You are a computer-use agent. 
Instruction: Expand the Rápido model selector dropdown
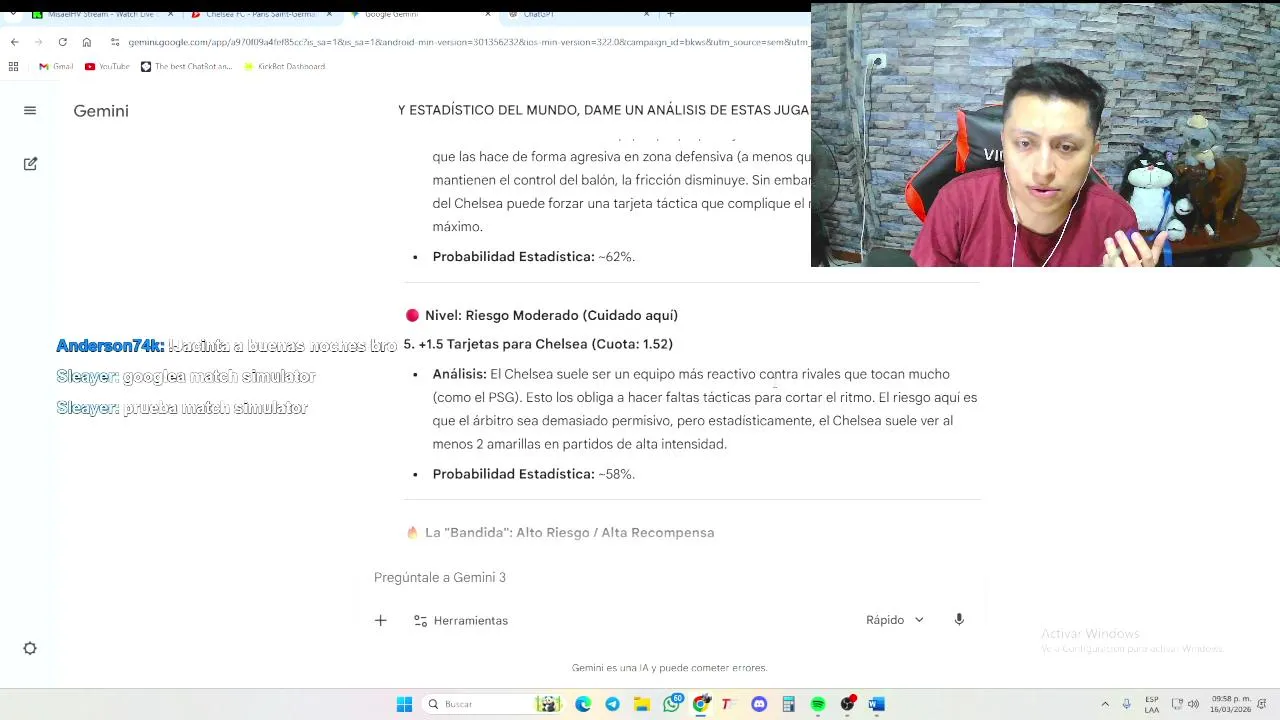(895, 620)
